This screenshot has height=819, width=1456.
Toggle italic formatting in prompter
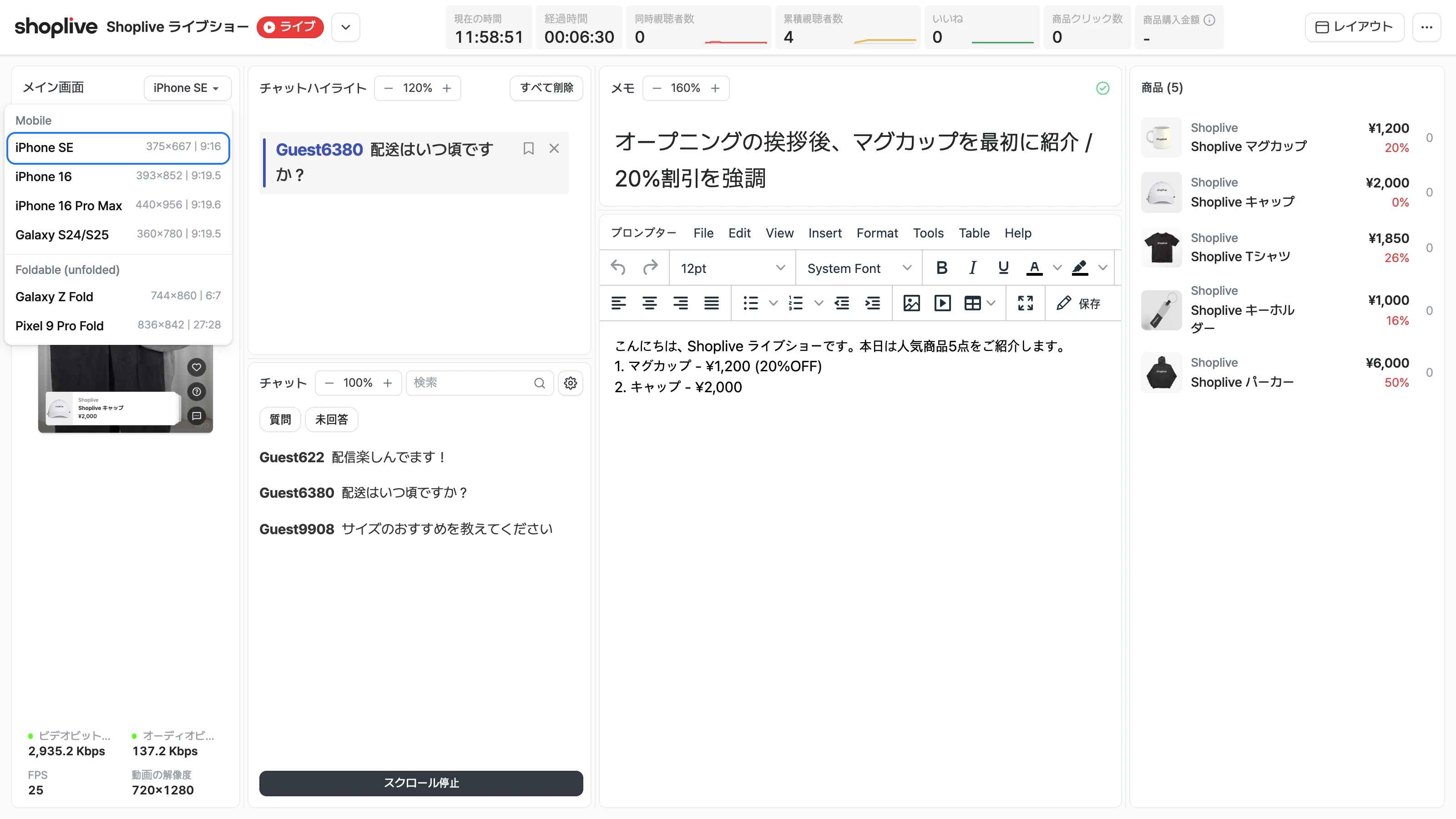(973, 268)
